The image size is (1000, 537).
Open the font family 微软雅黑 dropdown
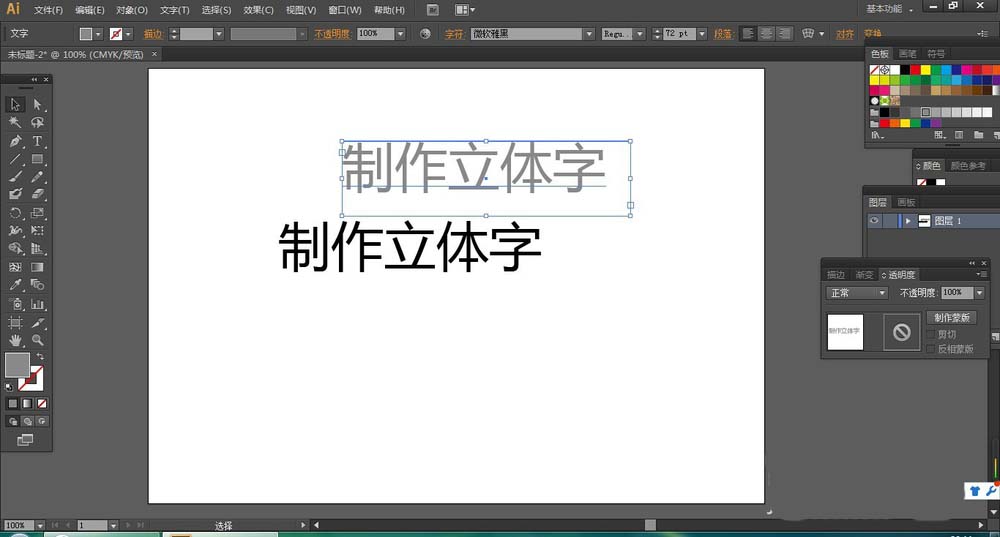click(589, 34)
